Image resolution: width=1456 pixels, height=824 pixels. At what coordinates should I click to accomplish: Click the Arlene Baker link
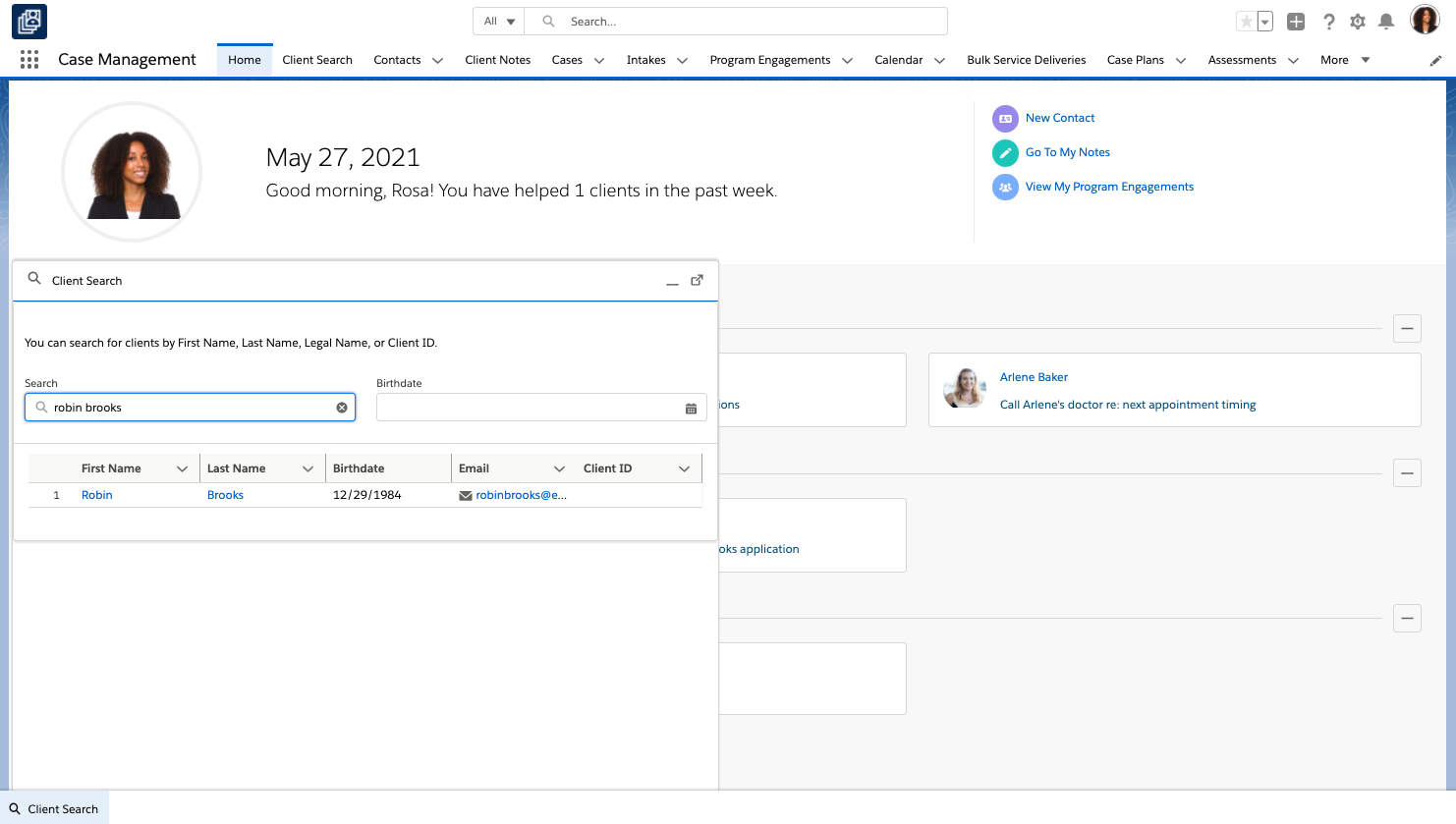pyautogui.click(x=1034, y=377)
